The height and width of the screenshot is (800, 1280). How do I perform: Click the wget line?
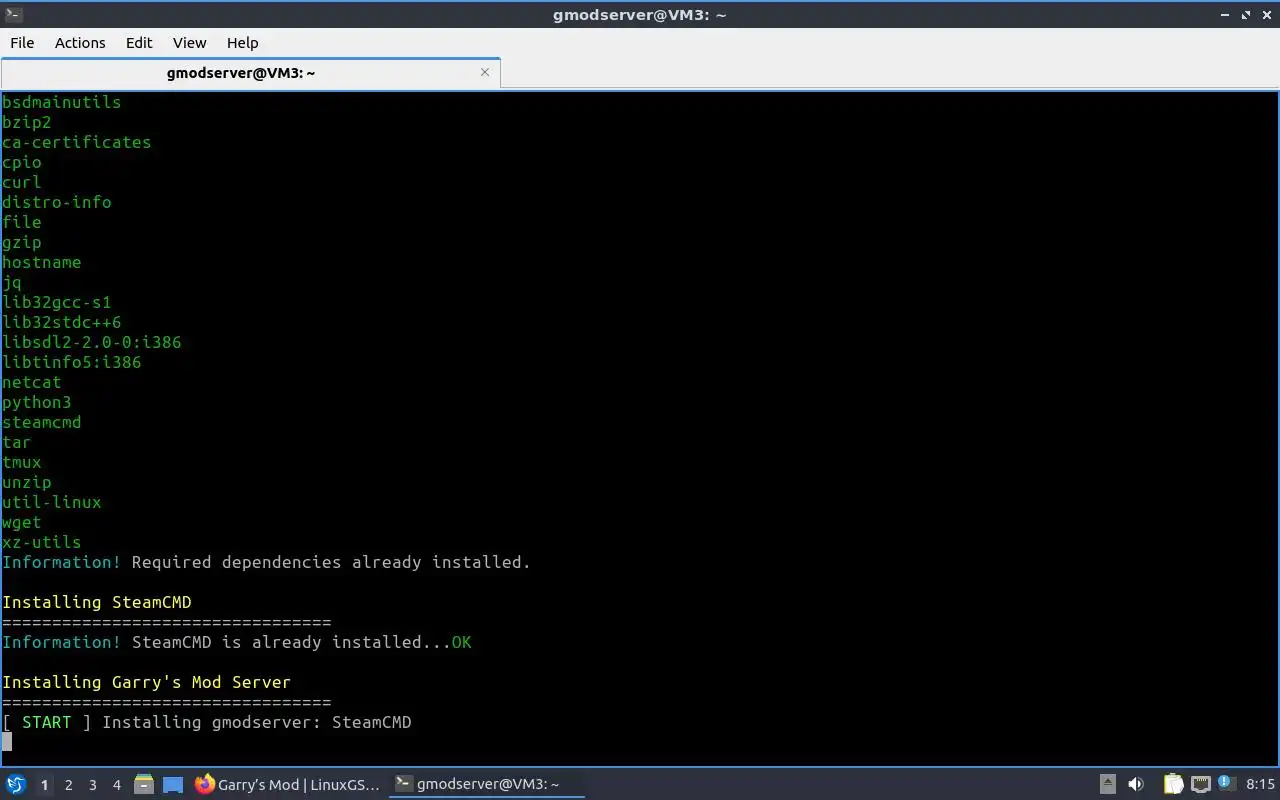point(22,522)
